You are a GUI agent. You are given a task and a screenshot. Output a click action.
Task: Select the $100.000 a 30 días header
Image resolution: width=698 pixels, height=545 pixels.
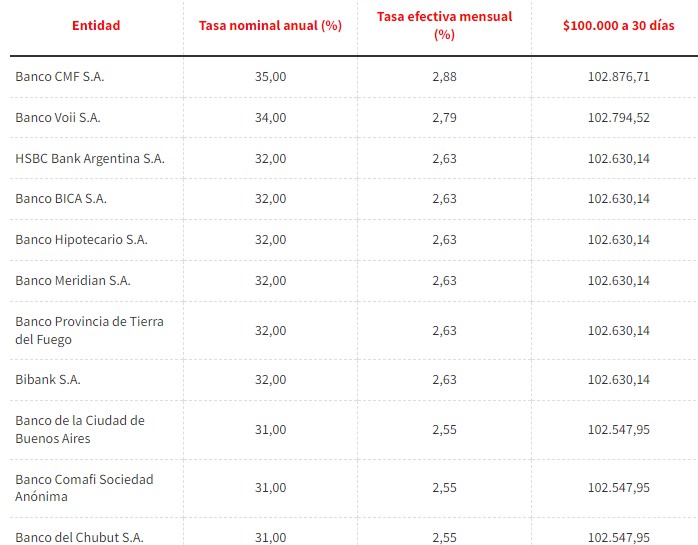(x=618, y=25)
